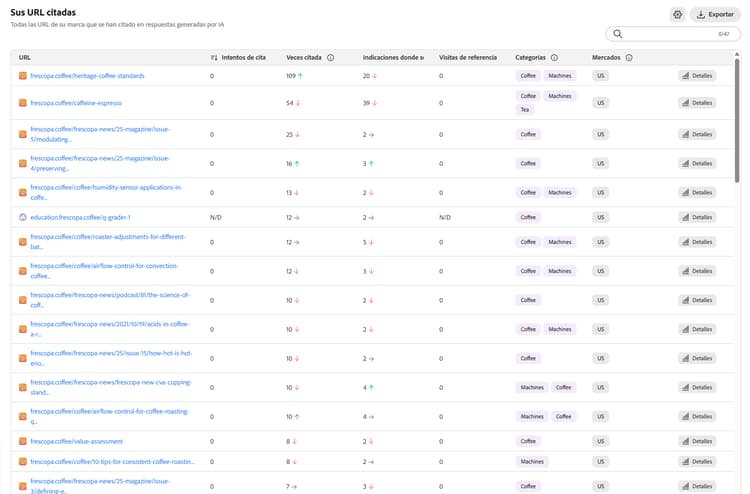
Task: Open issue-15/how-hot-is-hot link
Action: coord(111,358)
